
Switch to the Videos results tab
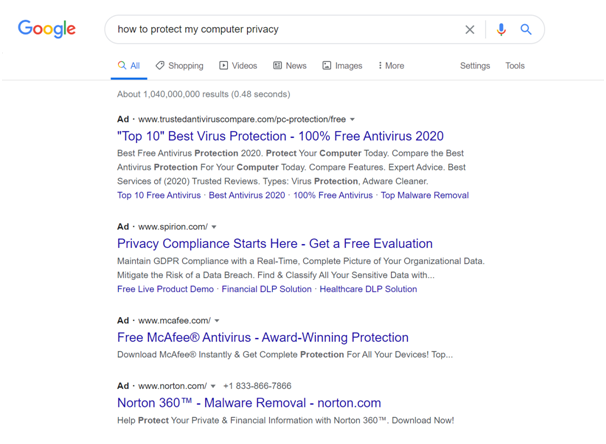coord(238,66)
